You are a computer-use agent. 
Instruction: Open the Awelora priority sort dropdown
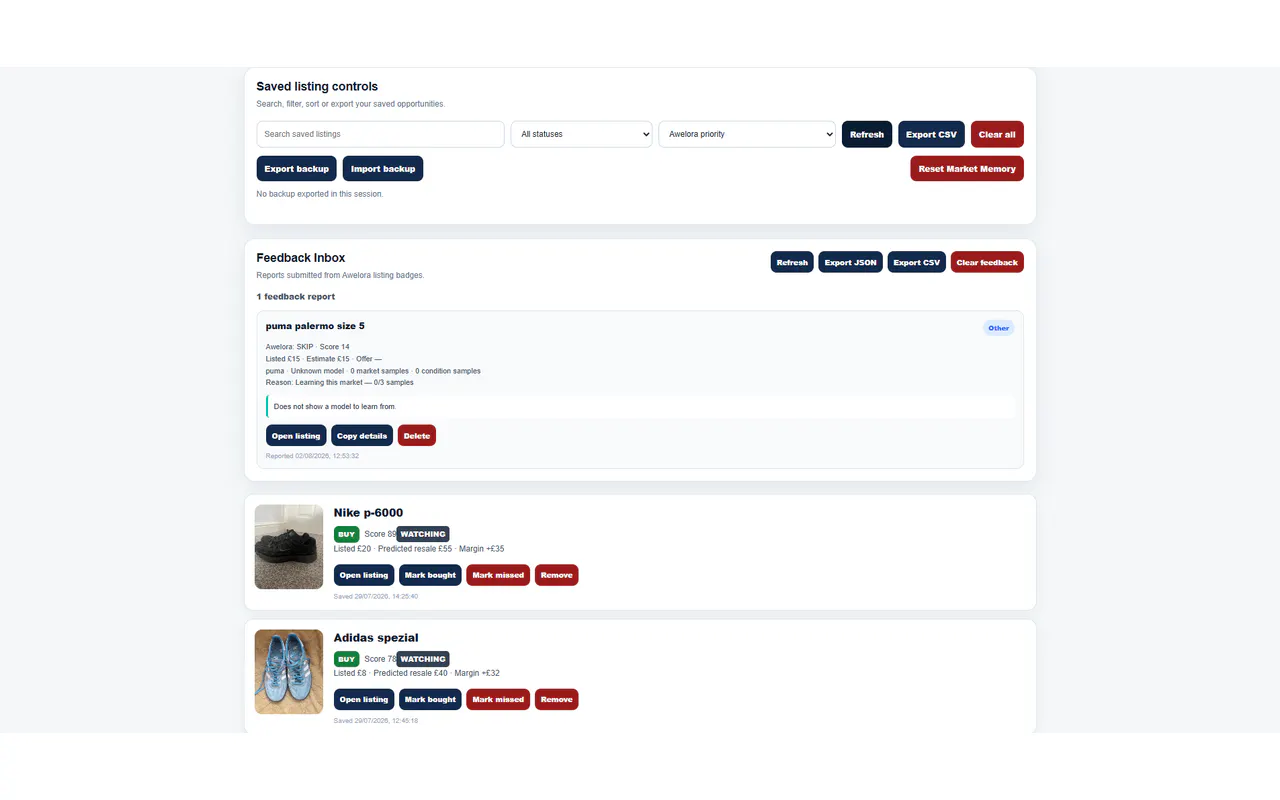coord(747,134)
